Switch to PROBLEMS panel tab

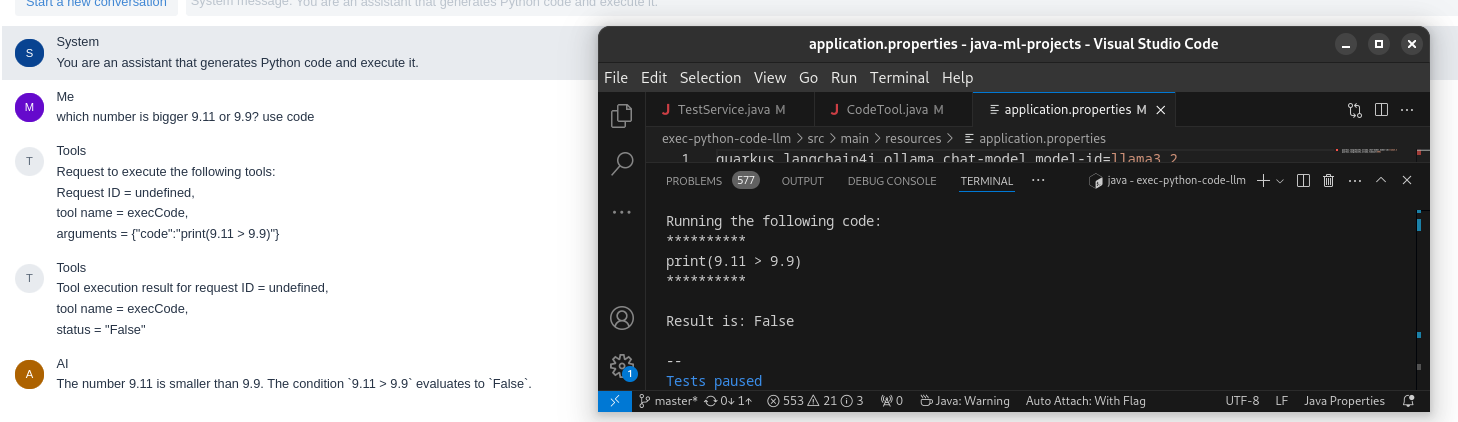point(712,181)
